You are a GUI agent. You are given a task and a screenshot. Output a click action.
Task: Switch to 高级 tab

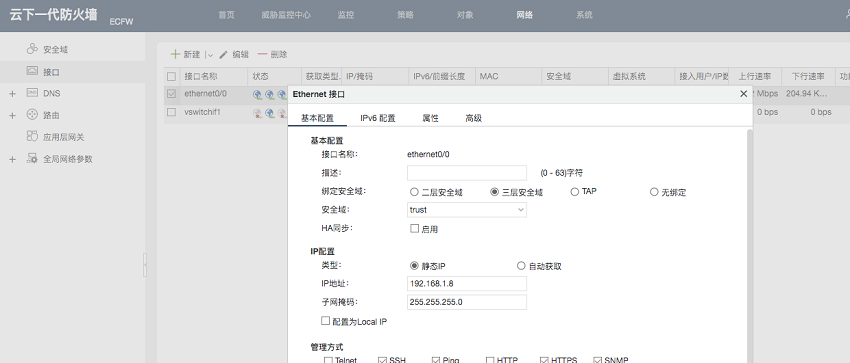pyautogui.click(x=473, y=118)
